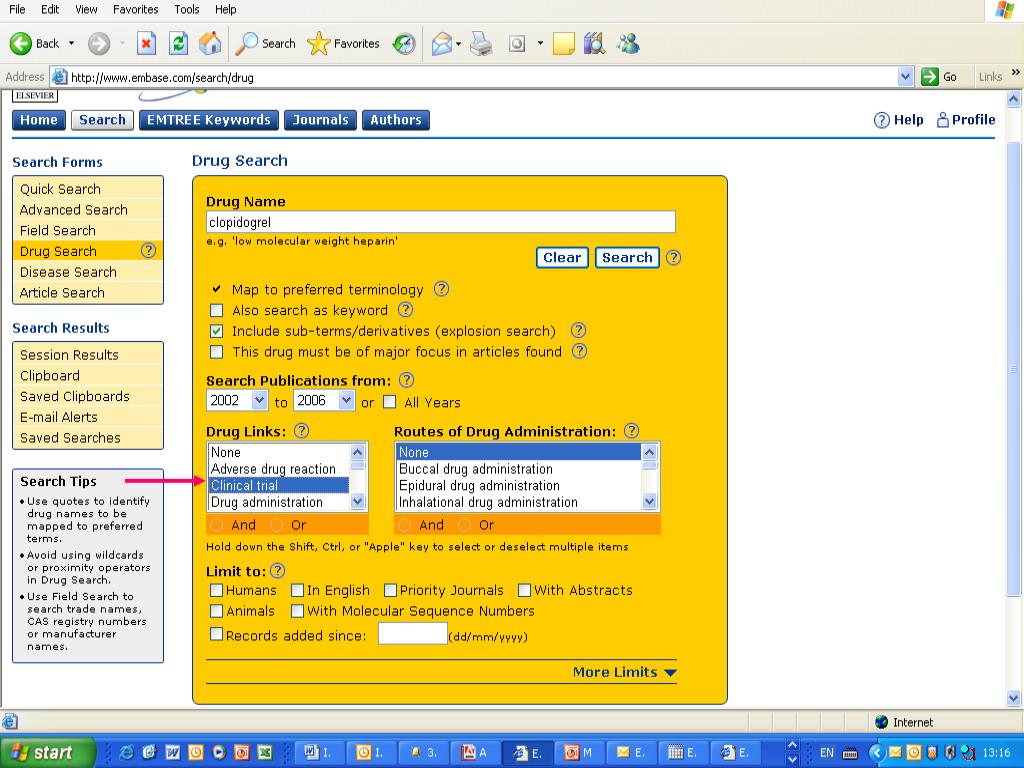Open the Tools menu

(186, 9)
